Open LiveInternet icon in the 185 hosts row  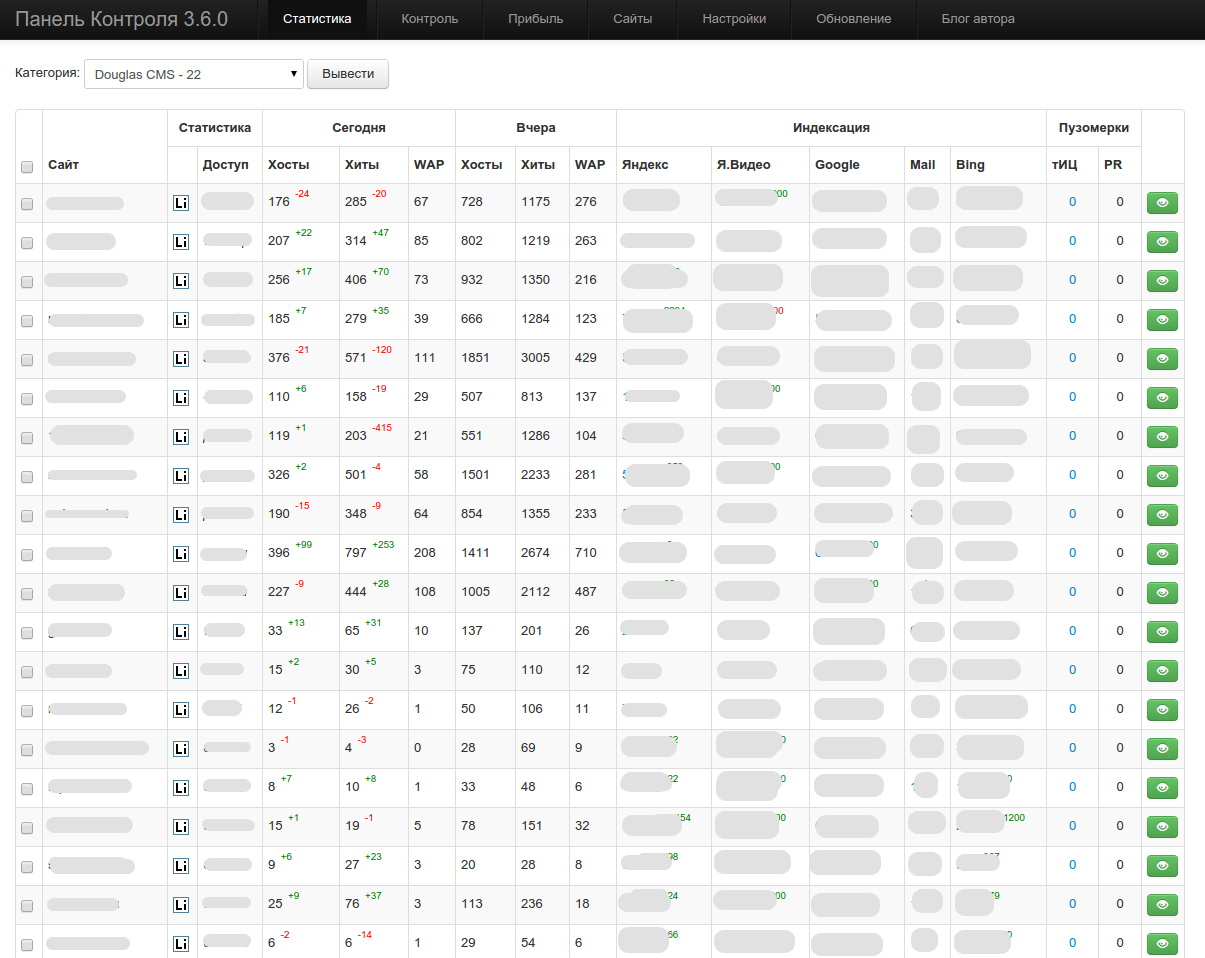coord(181,319)
